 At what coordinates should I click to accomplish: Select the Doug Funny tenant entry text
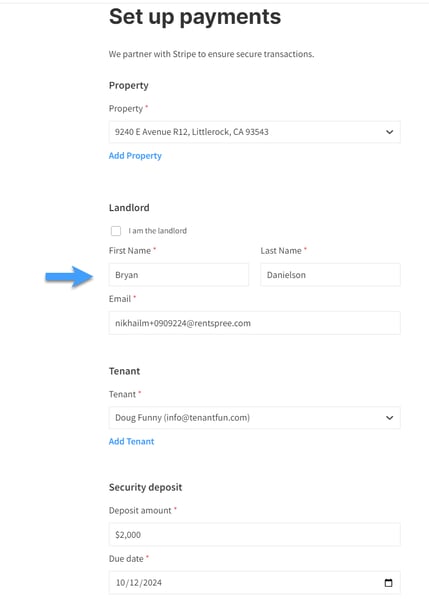point(183,418)
